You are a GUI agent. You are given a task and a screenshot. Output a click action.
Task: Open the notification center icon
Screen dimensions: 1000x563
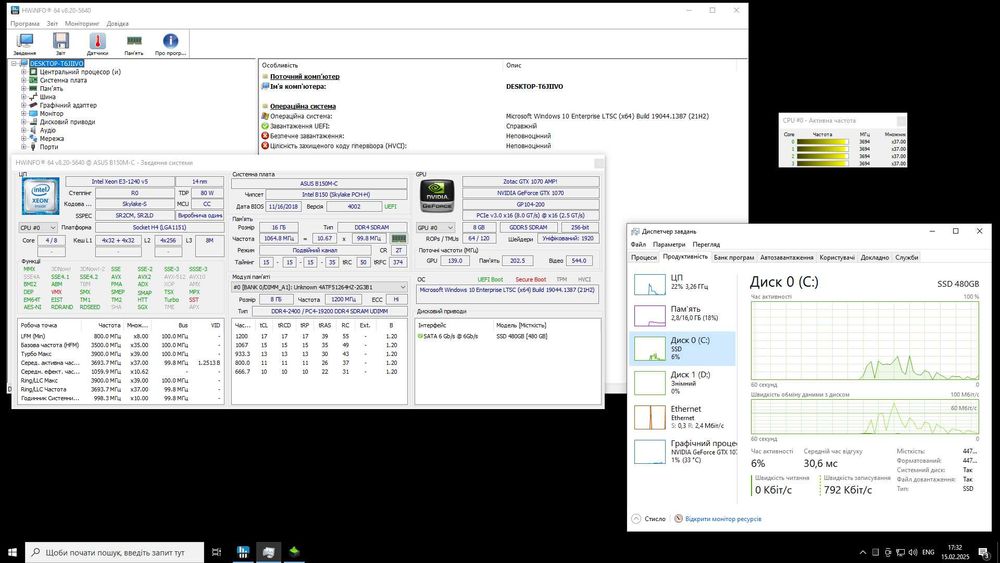983,552
